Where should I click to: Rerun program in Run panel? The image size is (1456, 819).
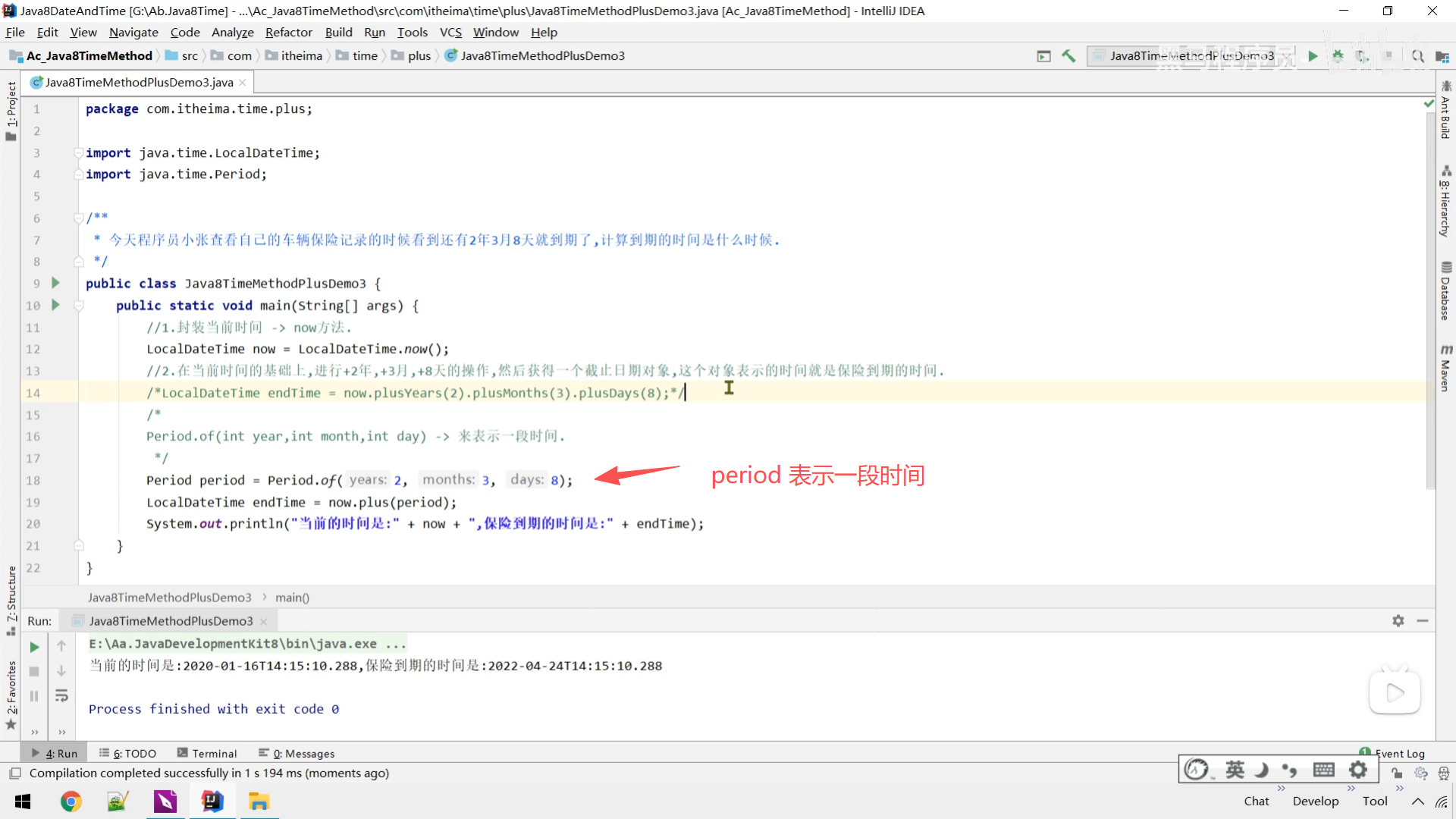point(34,647)
